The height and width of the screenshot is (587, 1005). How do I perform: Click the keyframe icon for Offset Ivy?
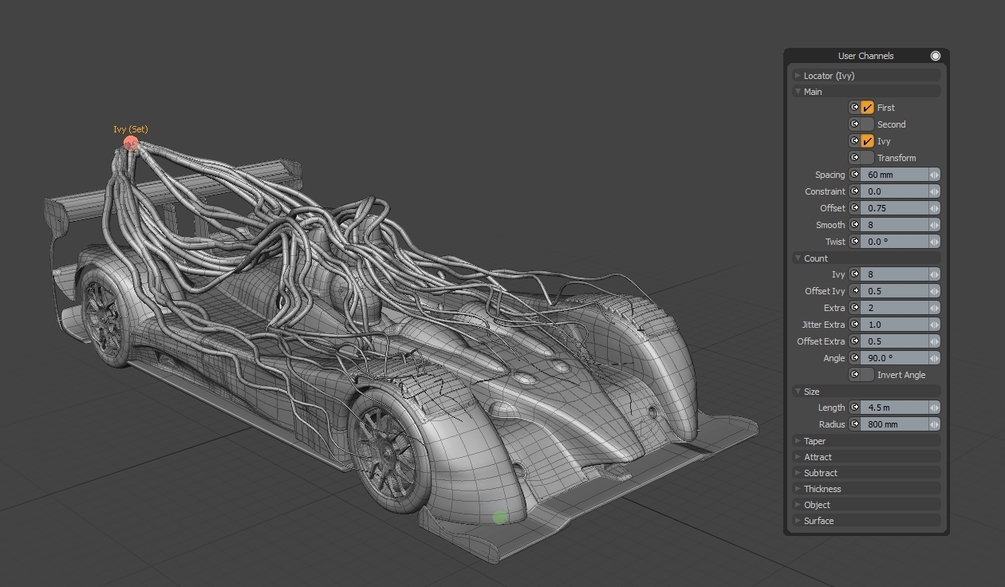[854, 290]
